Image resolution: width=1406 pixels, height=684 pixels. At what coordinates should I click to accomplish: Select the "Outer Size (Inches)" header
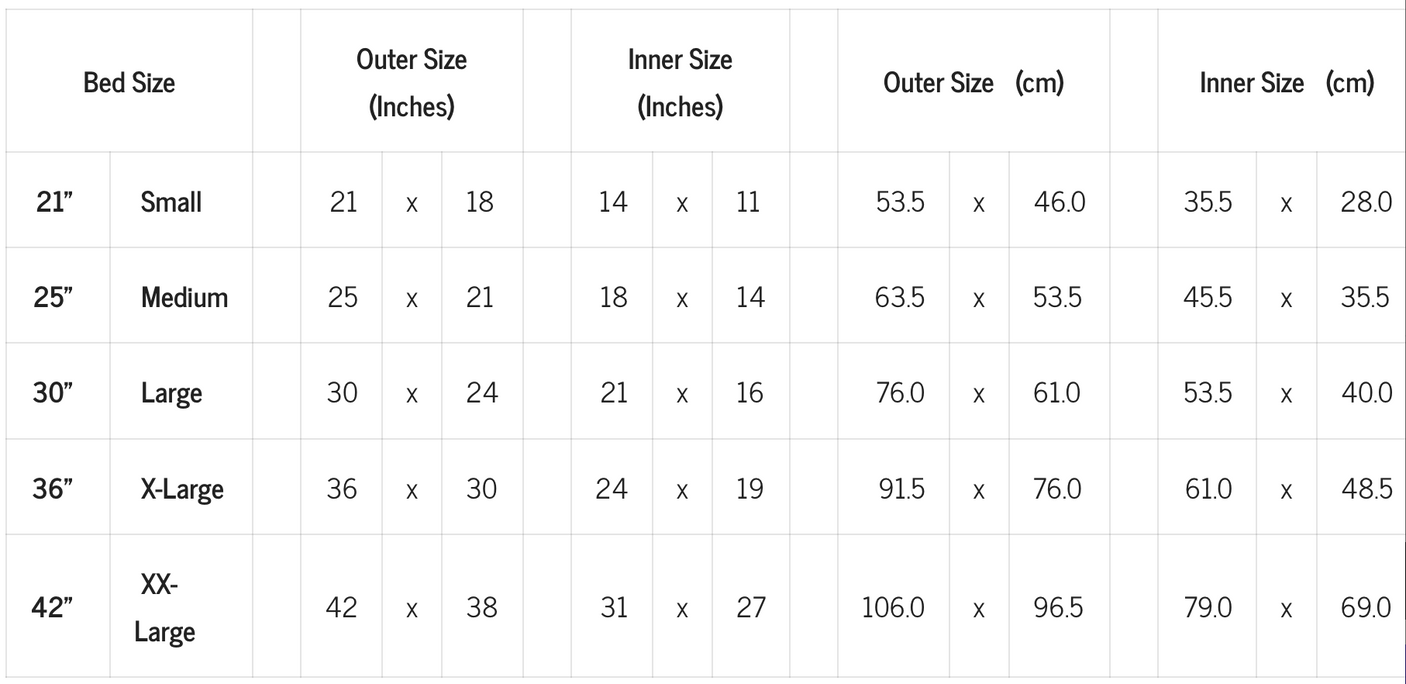(411, 82)
